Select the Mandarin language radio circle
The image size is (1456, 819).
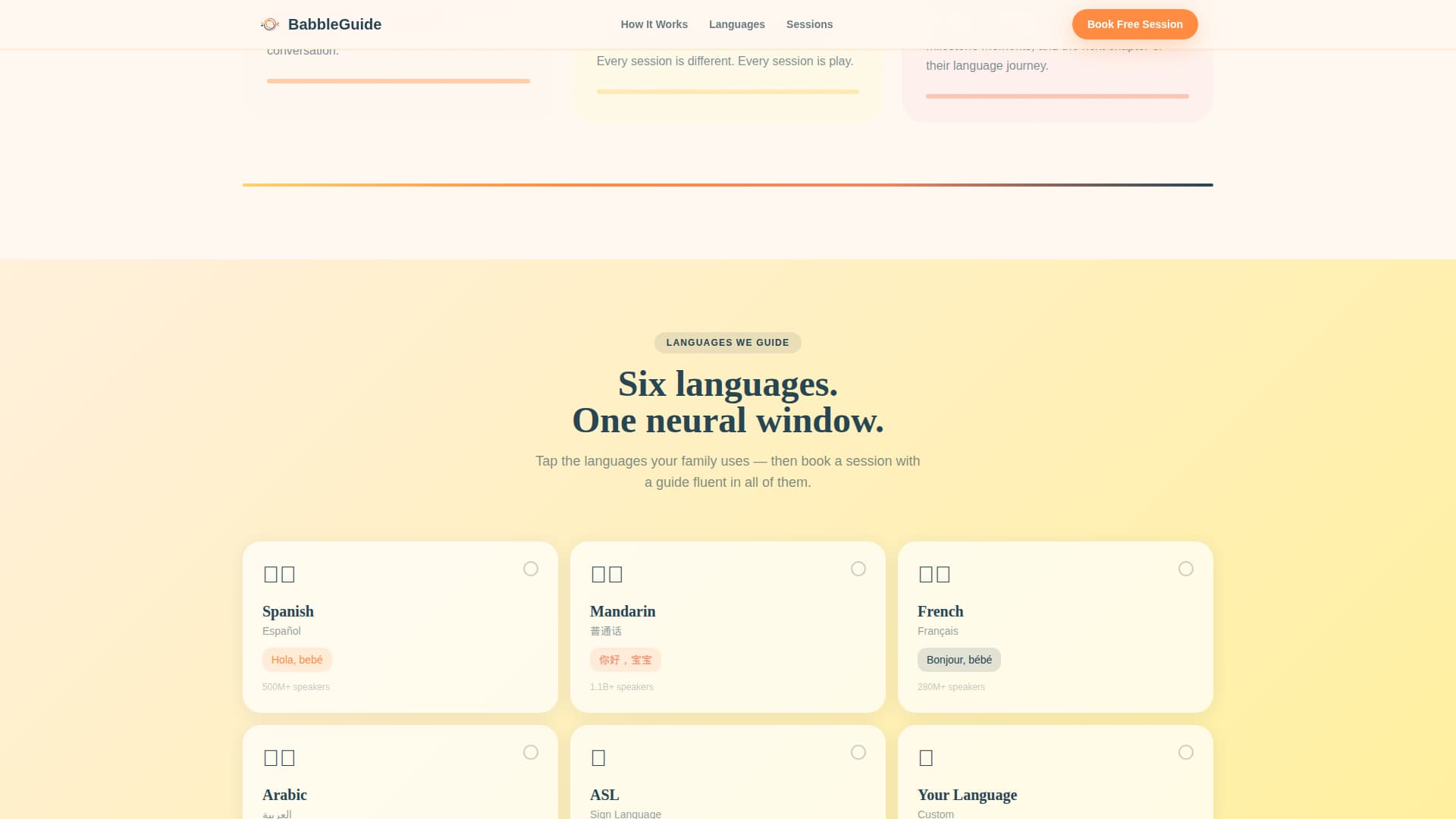pos(858,569)
